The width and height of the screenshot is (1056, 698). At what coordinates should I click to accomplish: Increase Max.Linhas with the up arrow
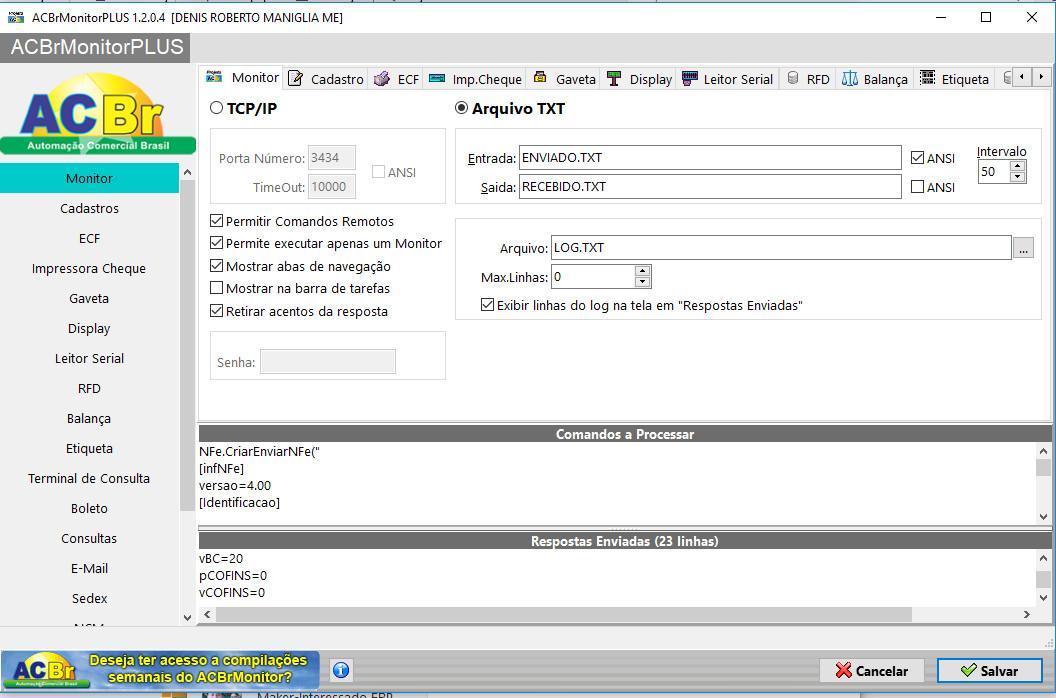pos(642,272)
